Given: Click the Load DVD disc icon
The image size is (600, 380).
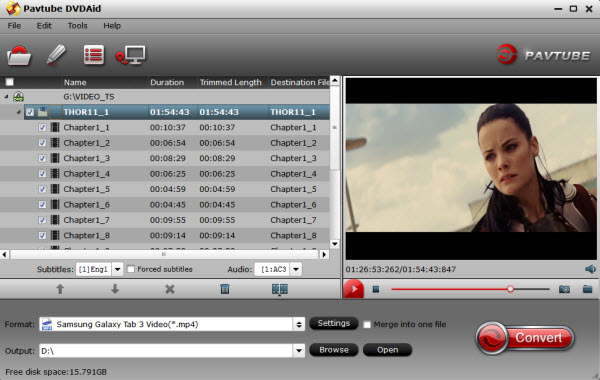Looking at the screenshot, I should click(x=19, y=56).
